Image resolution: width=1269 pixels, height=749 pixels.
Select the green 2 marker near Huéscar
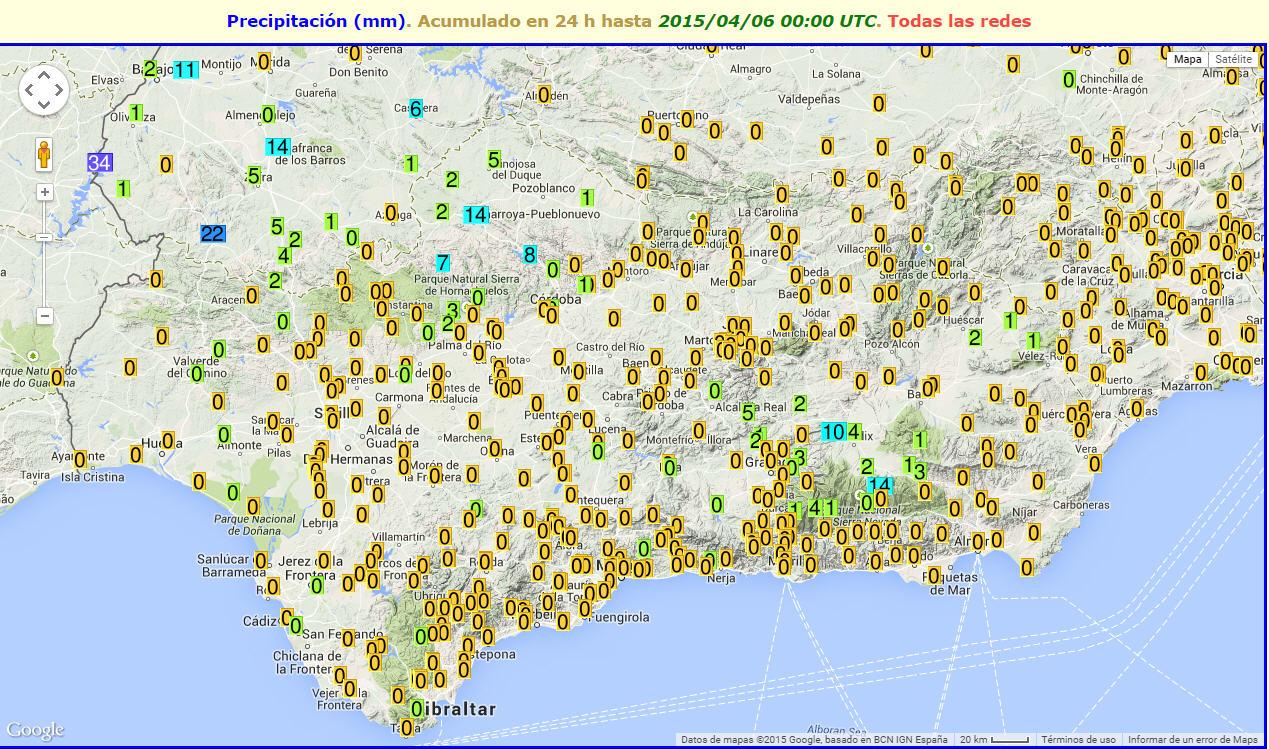pos(975,338)
